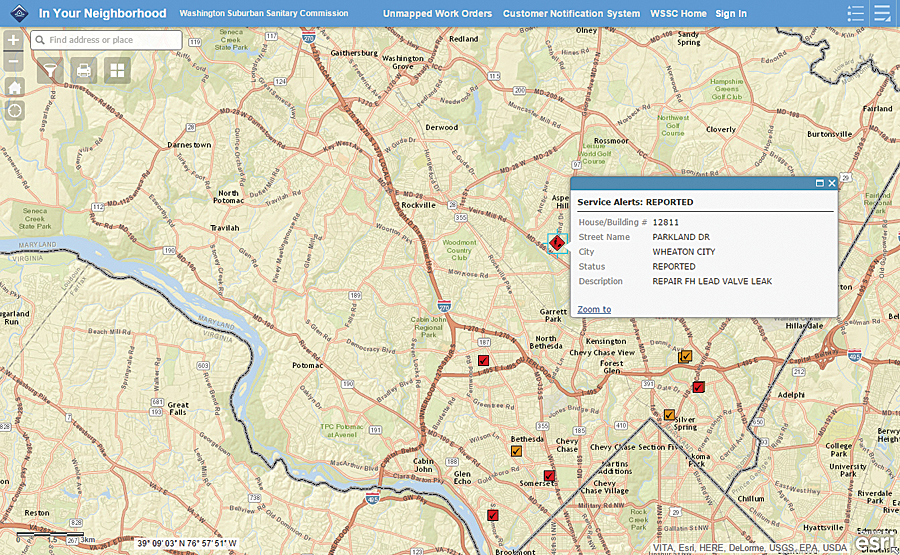Click the orange marker west of Bethesda label
This screenshot has width=900, height=555.
point(516,451)
